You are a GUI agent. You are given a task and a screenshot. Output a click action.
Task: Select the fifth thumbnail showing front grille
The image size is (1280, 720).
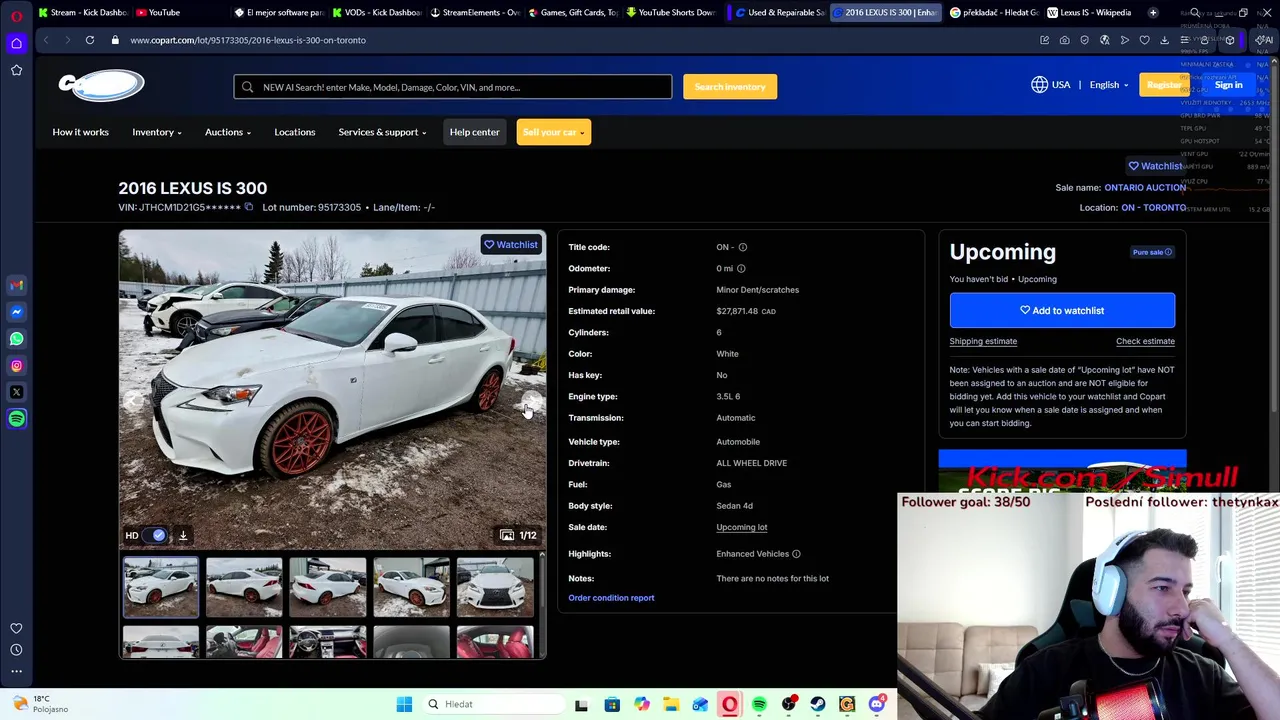(495, 587)
